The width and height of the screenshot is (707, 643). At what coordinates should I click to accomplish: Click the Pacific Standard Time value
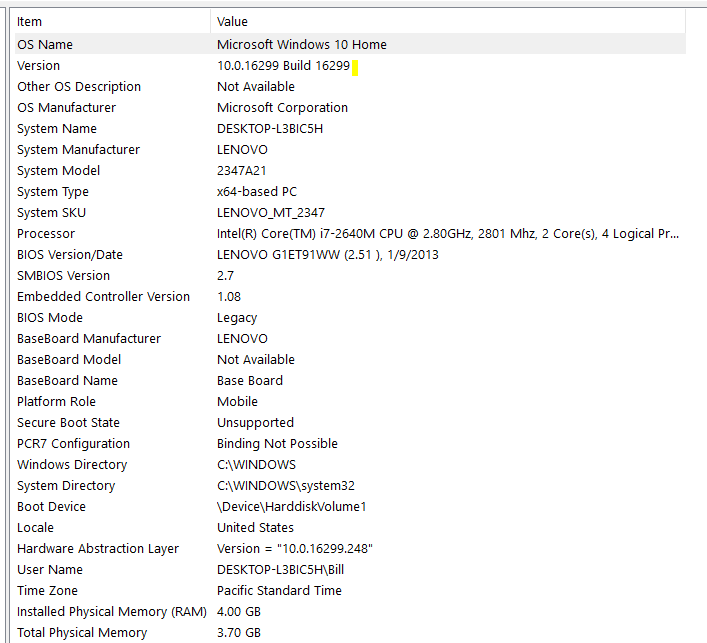point(280,591)
